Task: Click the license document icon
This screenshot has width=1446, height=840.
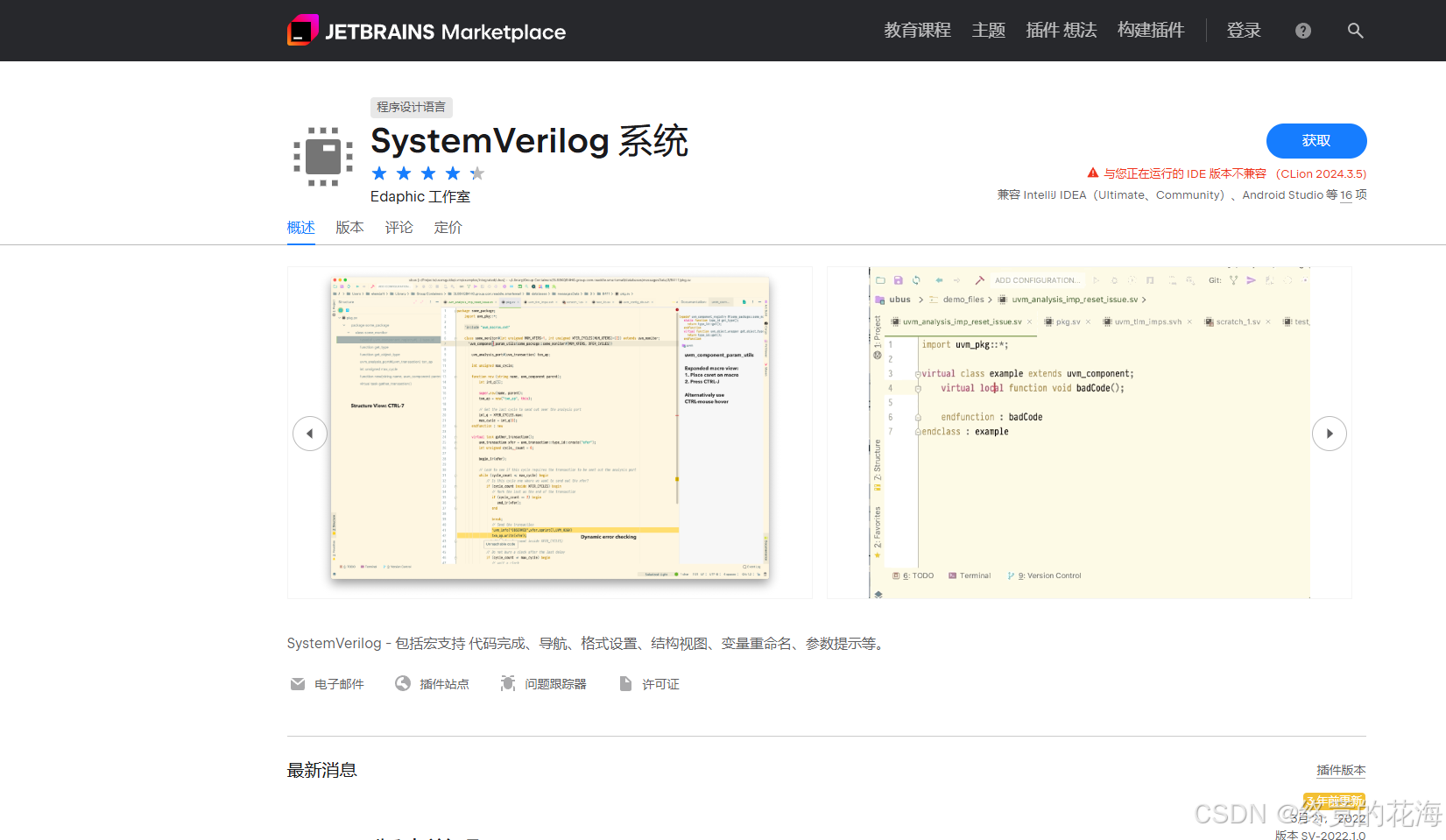Action: [625, 683]
